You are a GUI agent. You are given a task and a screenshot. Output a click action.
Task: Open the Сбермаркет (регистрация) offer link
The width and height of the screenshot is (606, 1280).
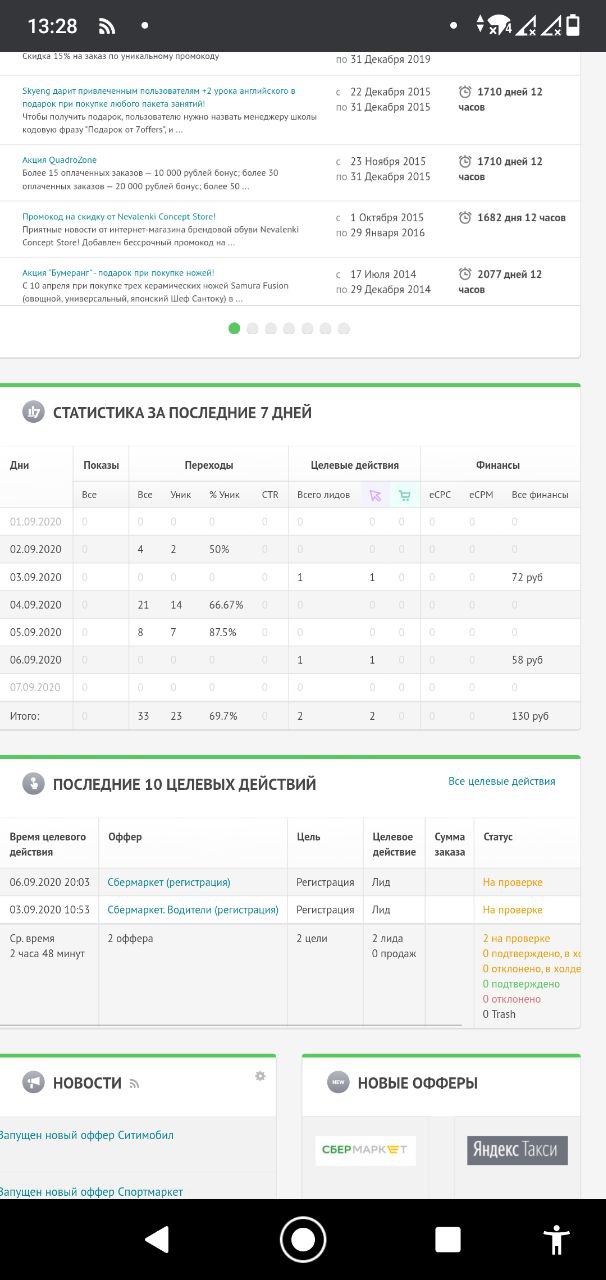(169, 882)
